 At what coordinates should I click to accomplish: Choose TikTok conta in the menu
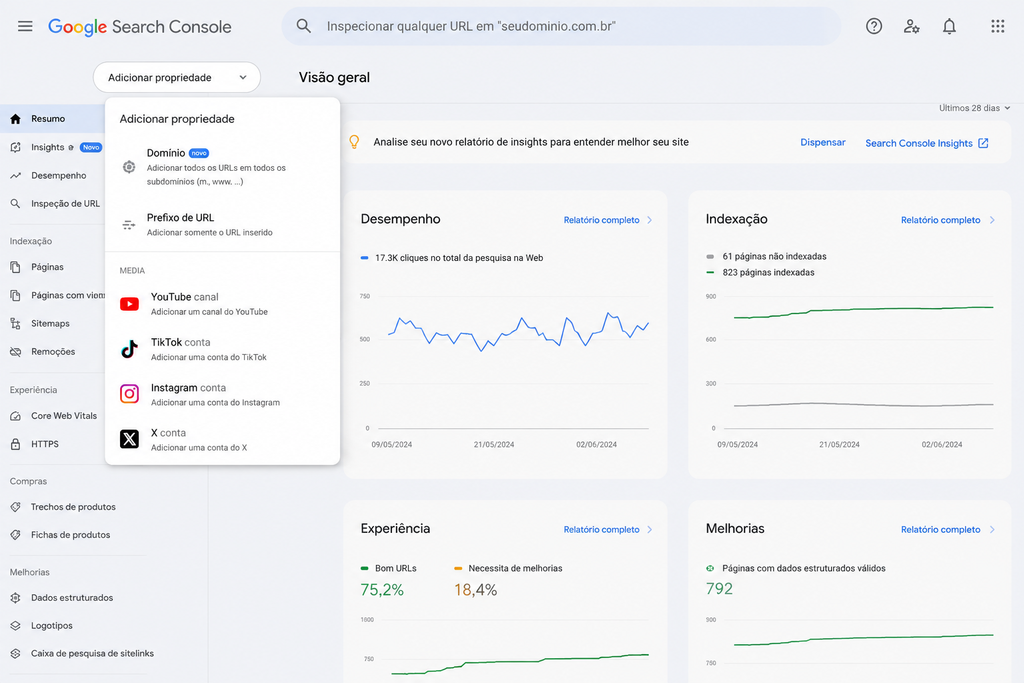click(x=222, y=349)
